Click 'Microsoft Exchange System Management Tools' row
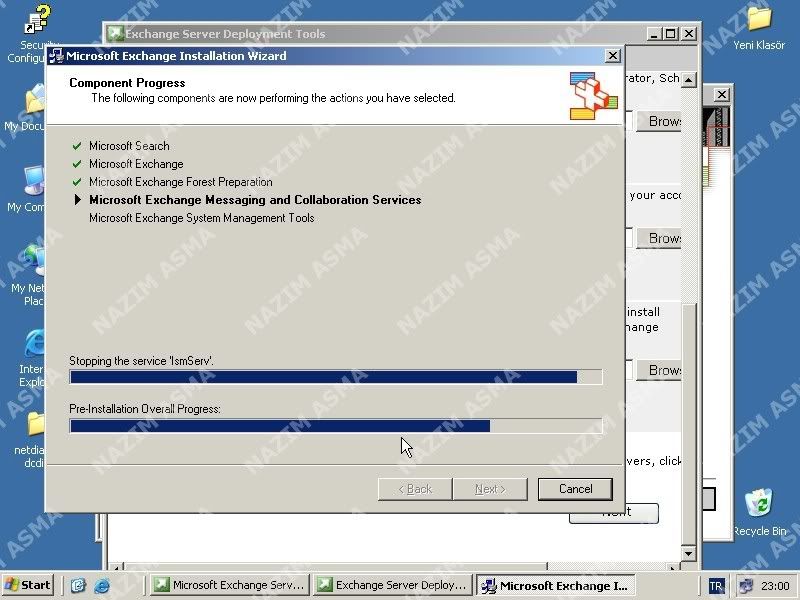The height and width of the screenshot is (600, 800). tap(202, 218)
